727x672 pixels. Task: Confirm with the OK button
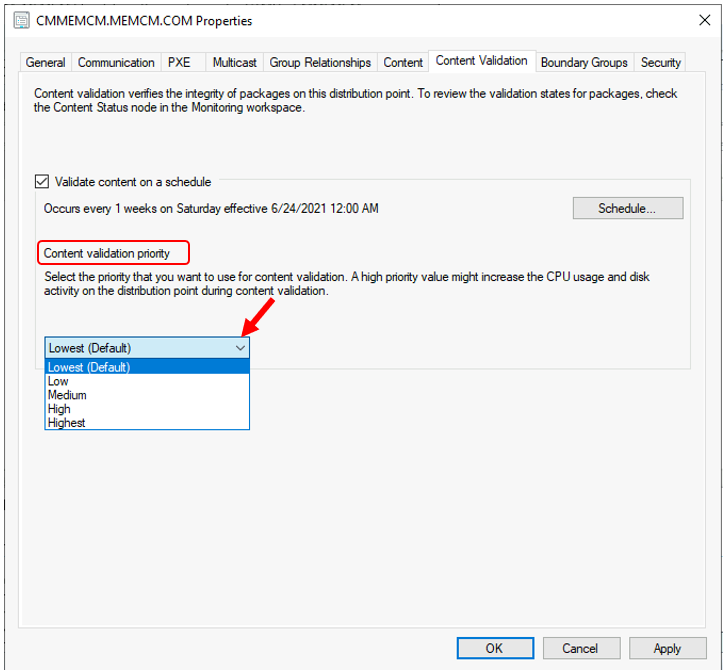[495, 648]
